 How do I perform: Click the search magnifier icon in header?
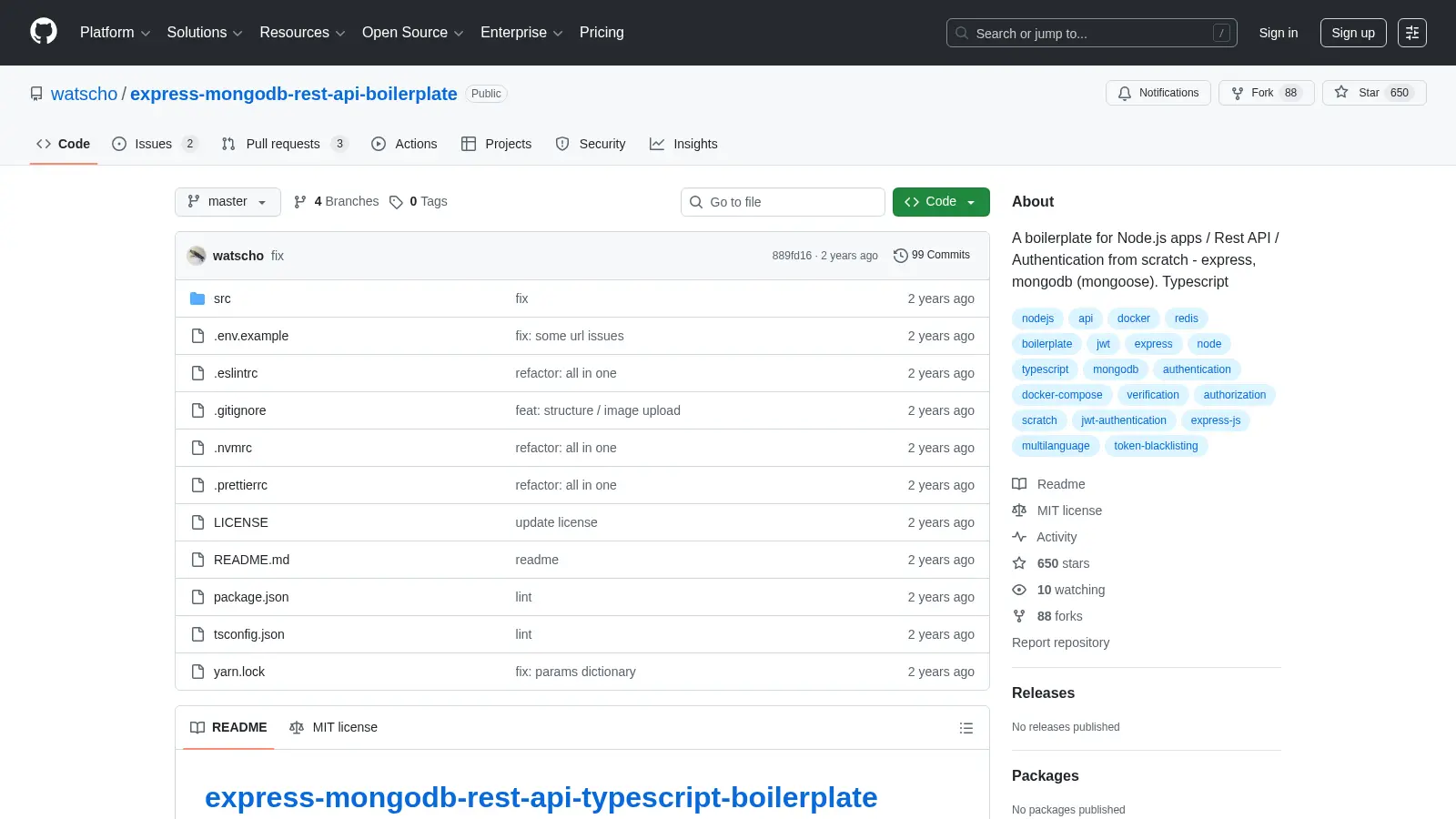962,33
